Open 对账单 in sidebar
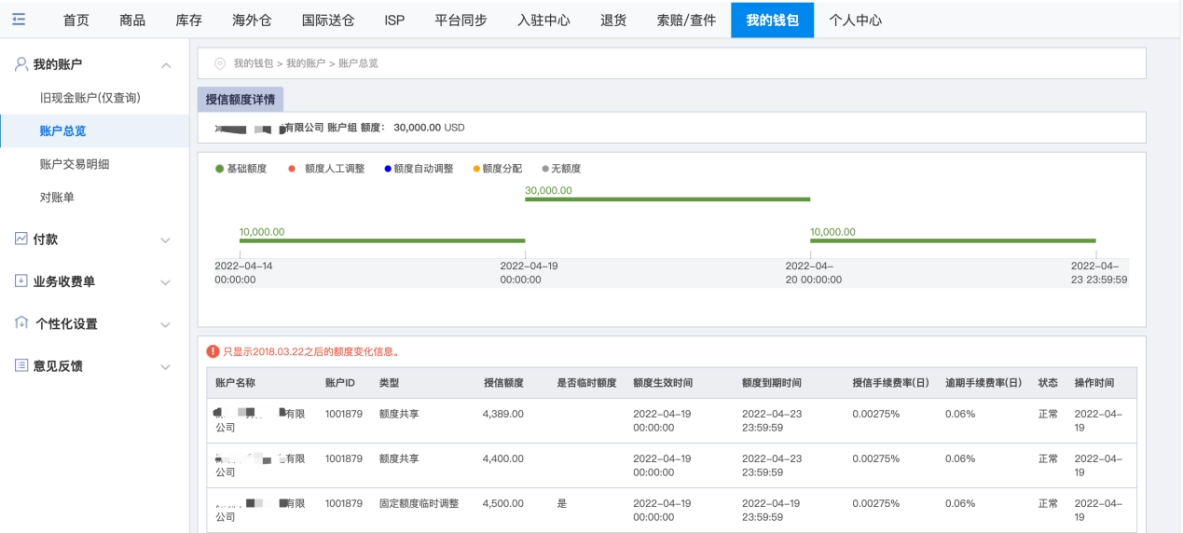Screen dimensions: 1183x533 (x=57, y=197)
